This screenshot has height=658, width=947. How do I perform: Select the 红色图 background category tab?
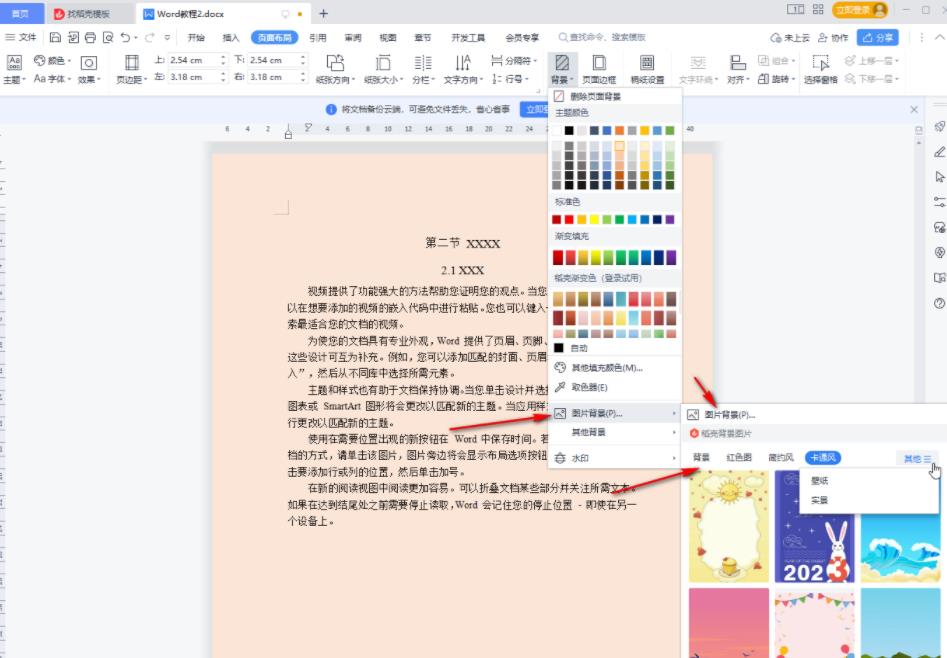(x=738, y=458)
